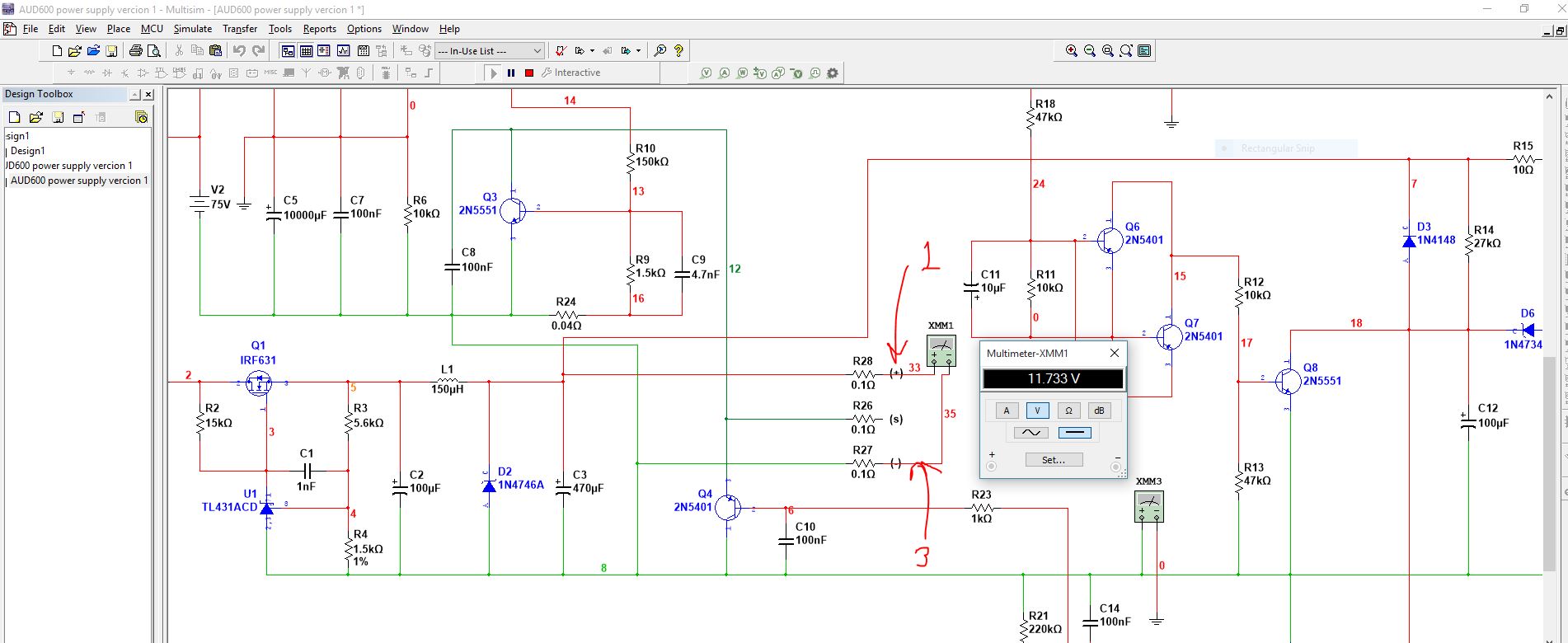
Task: Open the Interactive analysis settings
Action: tap(570, 73)
